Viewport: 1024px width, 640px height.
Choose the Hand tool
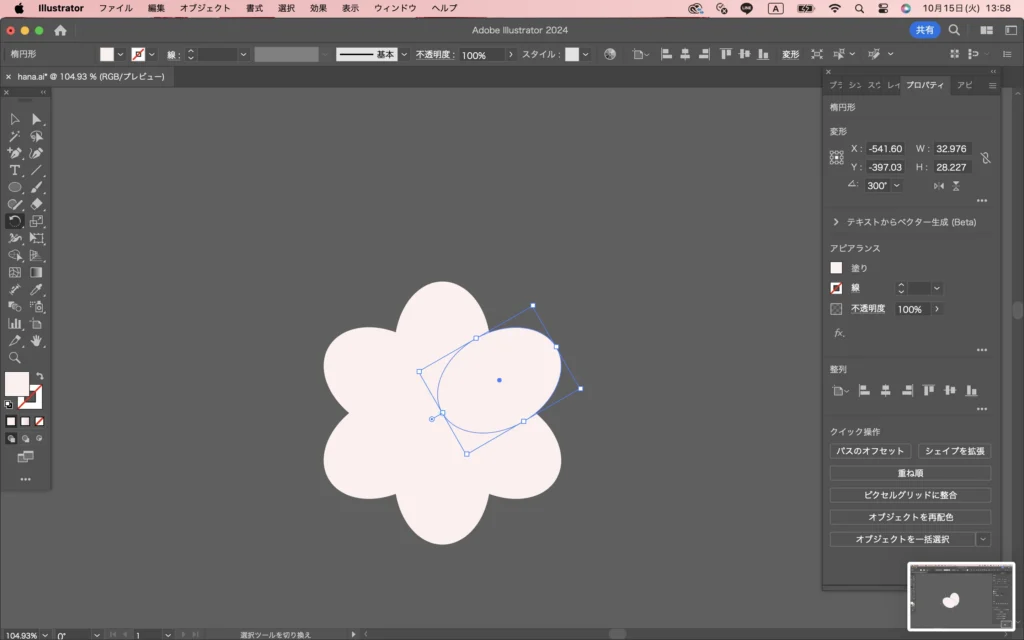(37, 341)
